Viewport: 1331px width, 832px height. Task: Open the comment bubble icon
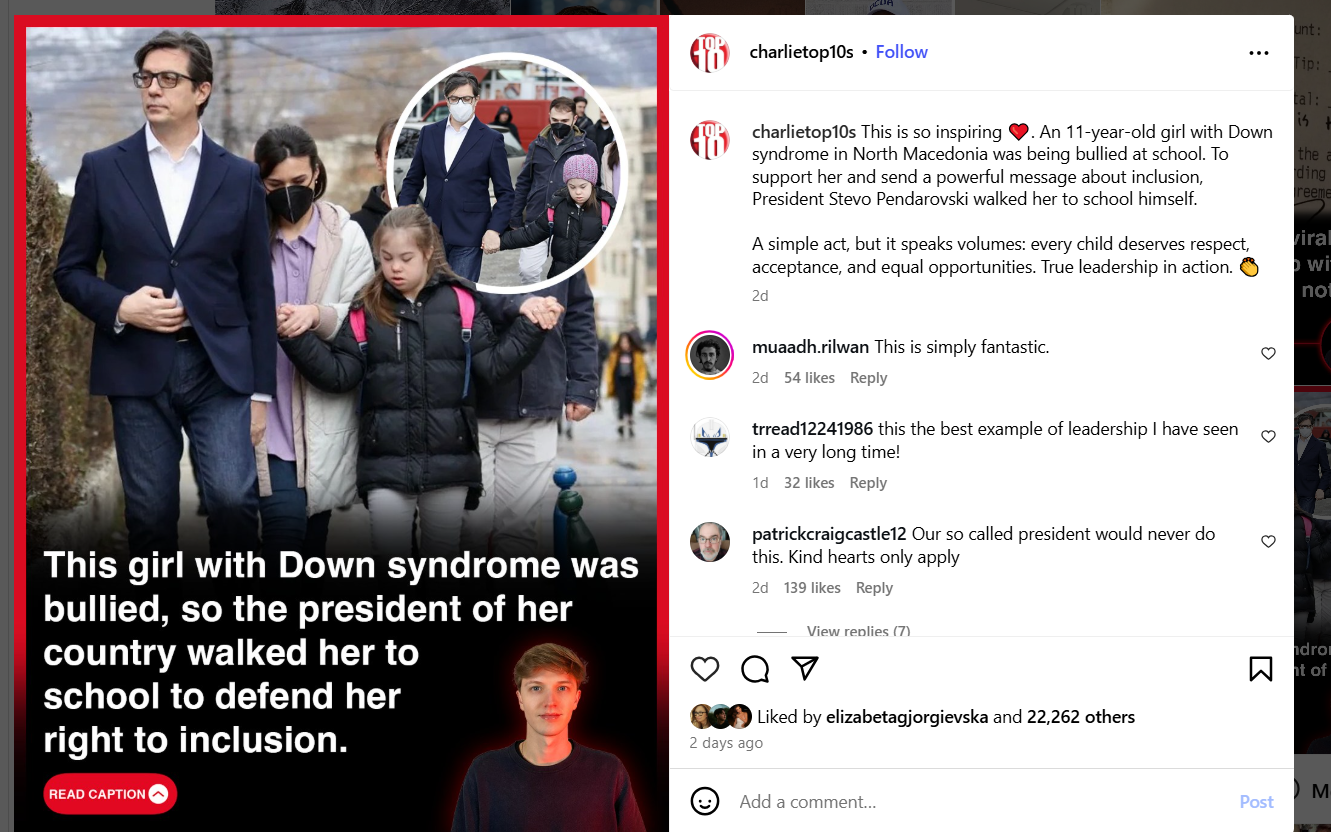755,669
